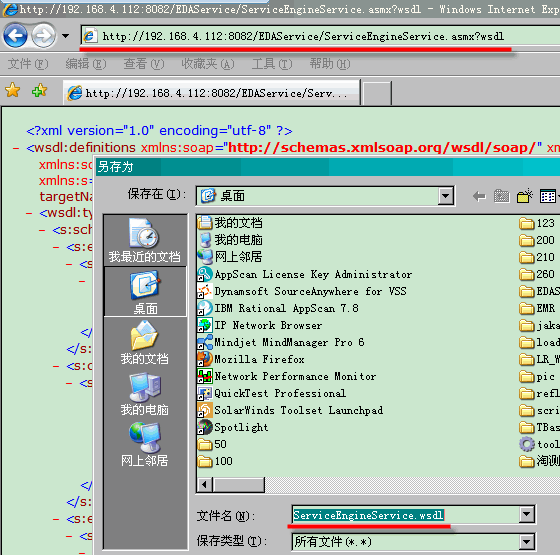Image resolution: width=560 pixels, height=555 pixels.
Task: Click the browser Back arrow button
Action: pyautogui.click(x=15, y=36)
